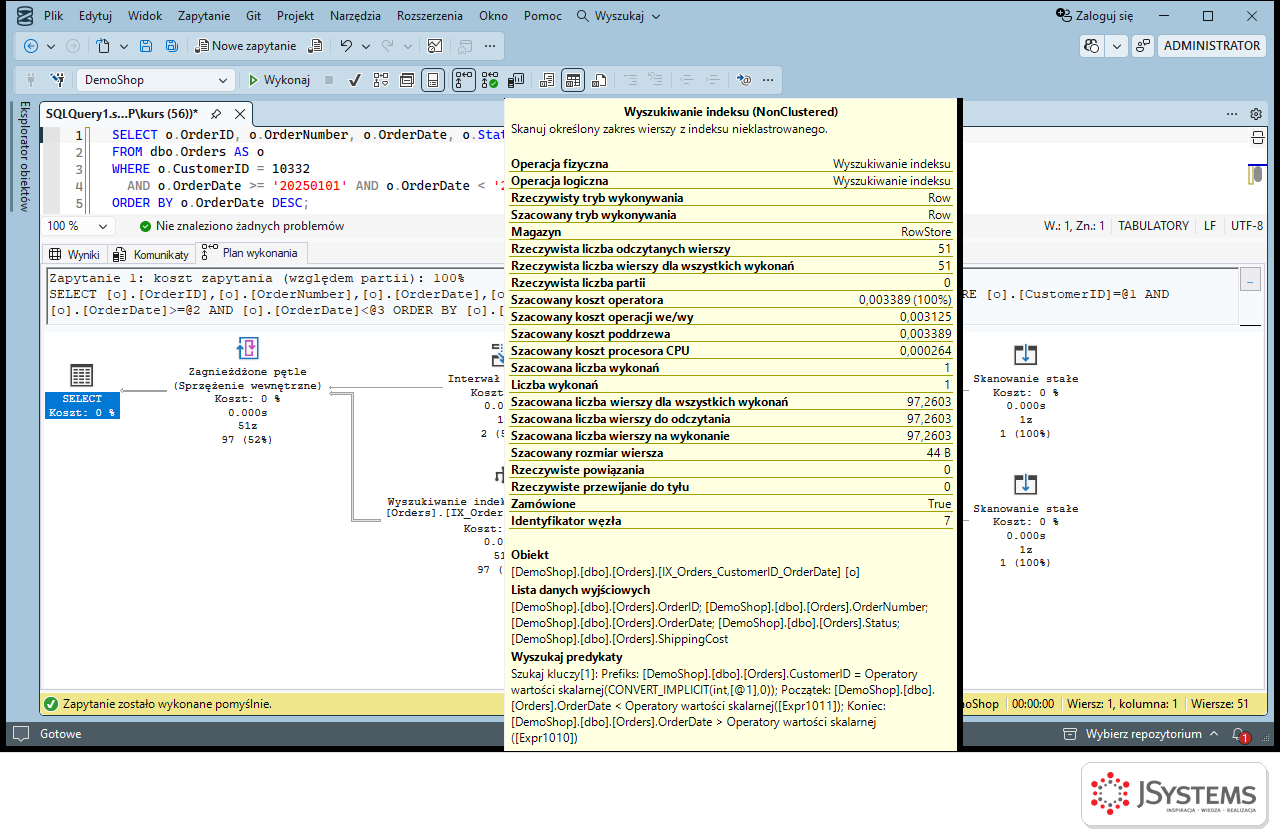Click the Nowe zapytanie button

pyautogui.click(x=246, y=46)
